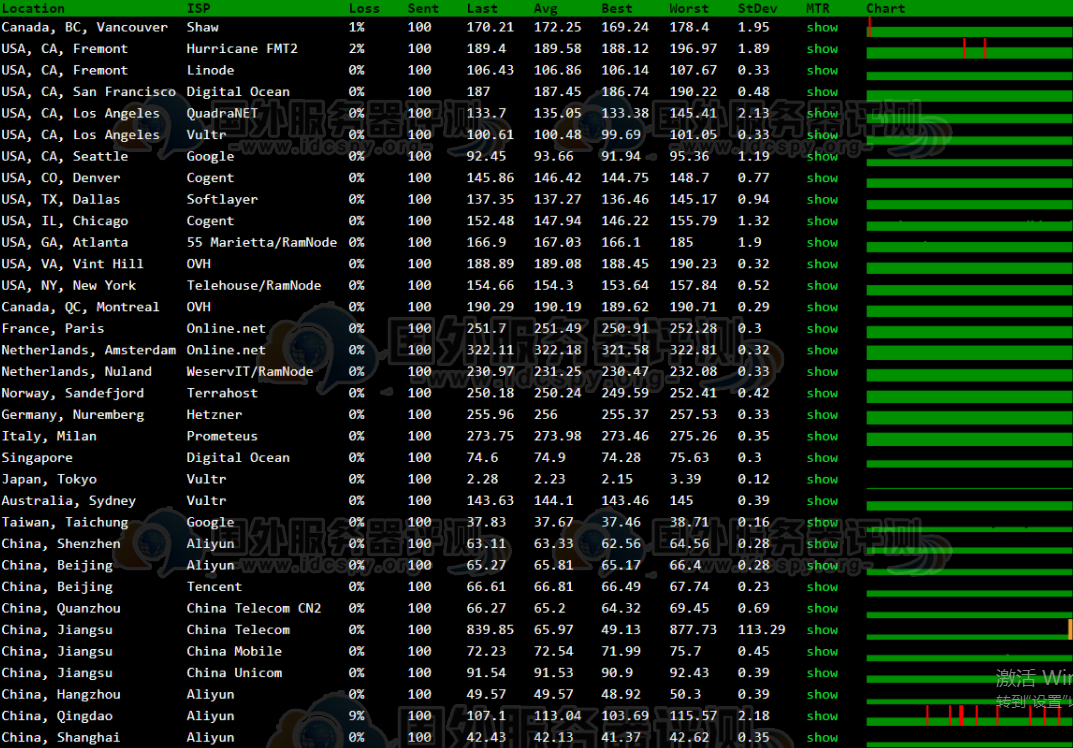Select the "Hurricane FMT2" ISP cell
1073x748 pixels.
(x=242, y=49)
